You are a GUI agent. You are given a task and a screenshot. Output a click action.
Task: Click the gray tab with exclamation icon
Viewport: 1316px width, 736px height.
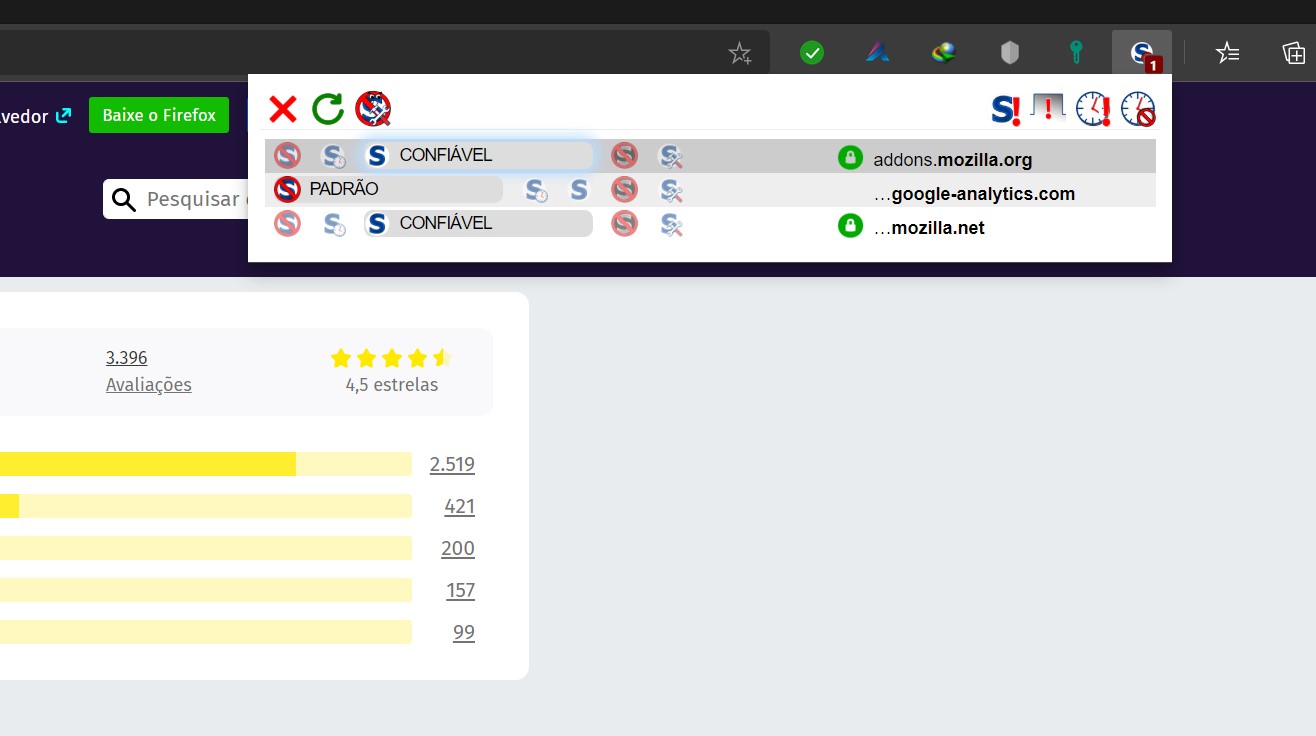(1048, 108)
